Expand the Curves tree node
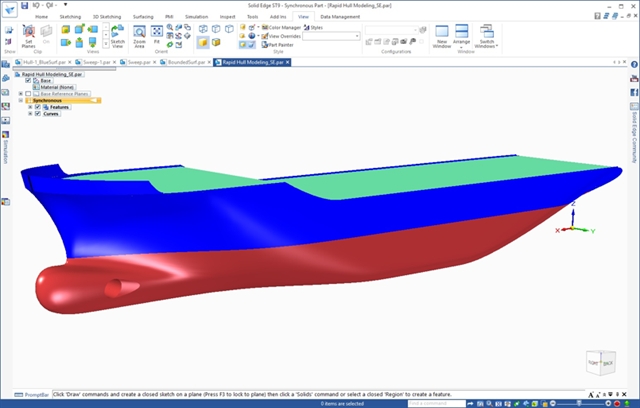 coord(30,113)
